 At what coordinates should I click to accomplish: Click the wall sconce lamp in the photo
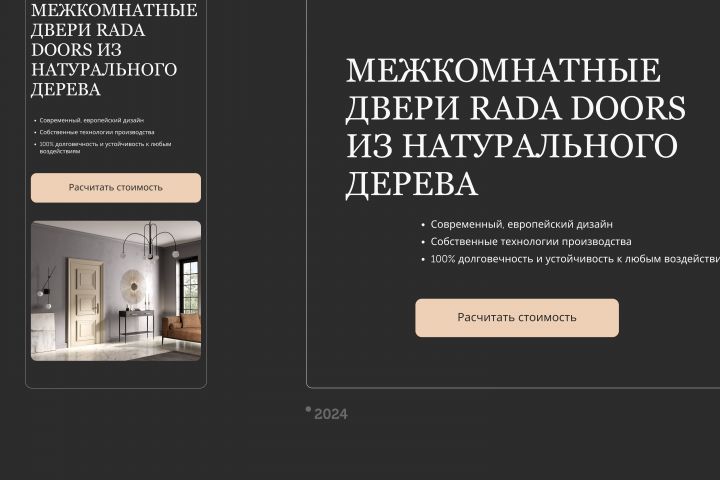click(x=46, y=287)
